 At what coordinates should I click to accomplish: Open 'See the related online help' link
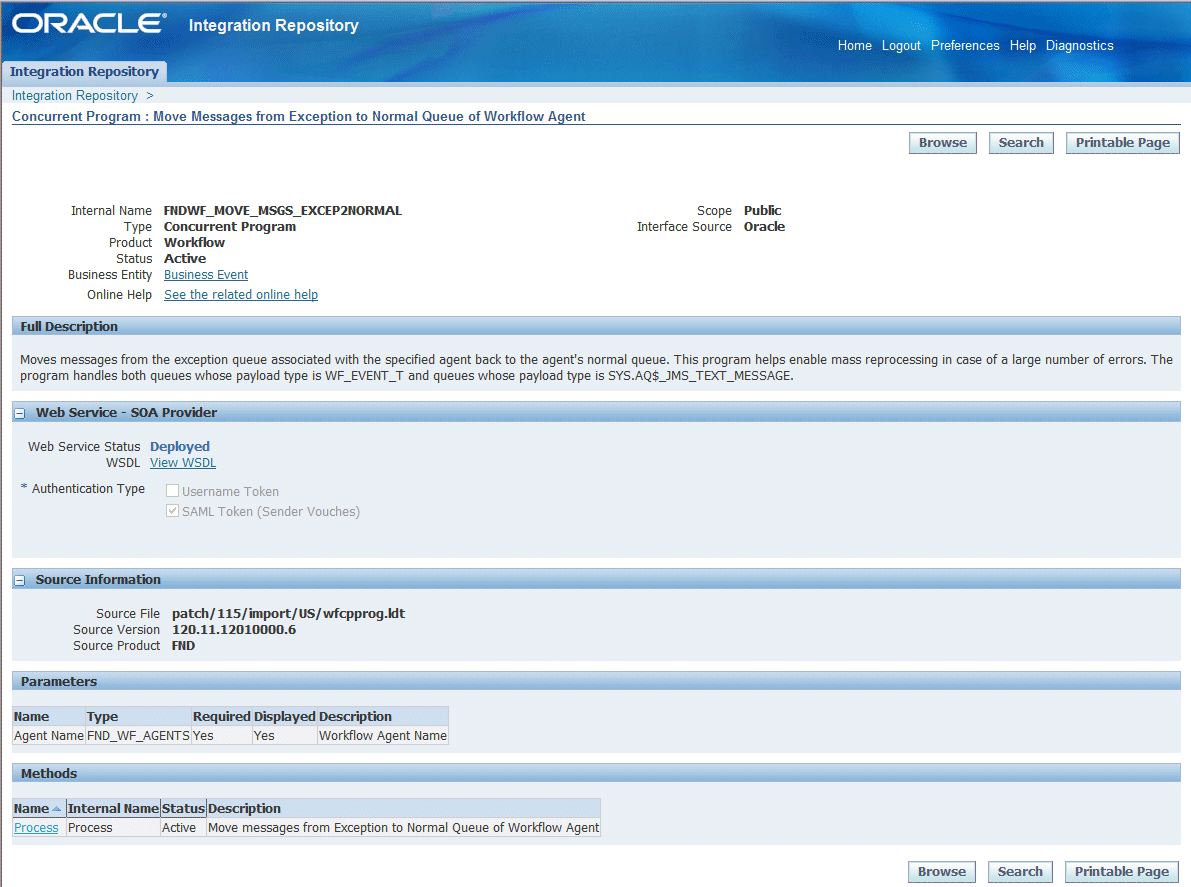[241, 295]
